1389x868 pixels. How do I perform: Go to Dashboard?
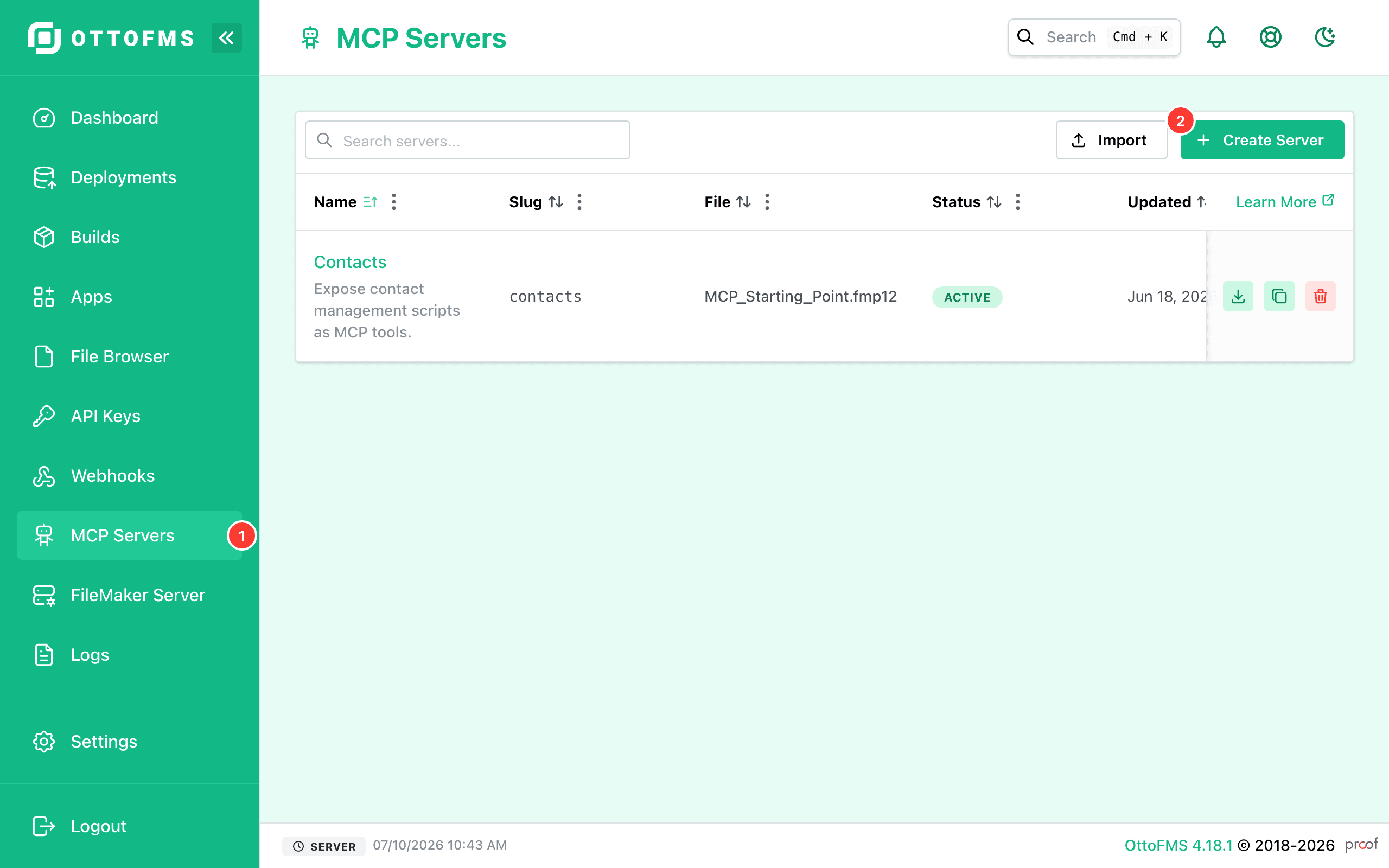[x=130, y=118]
